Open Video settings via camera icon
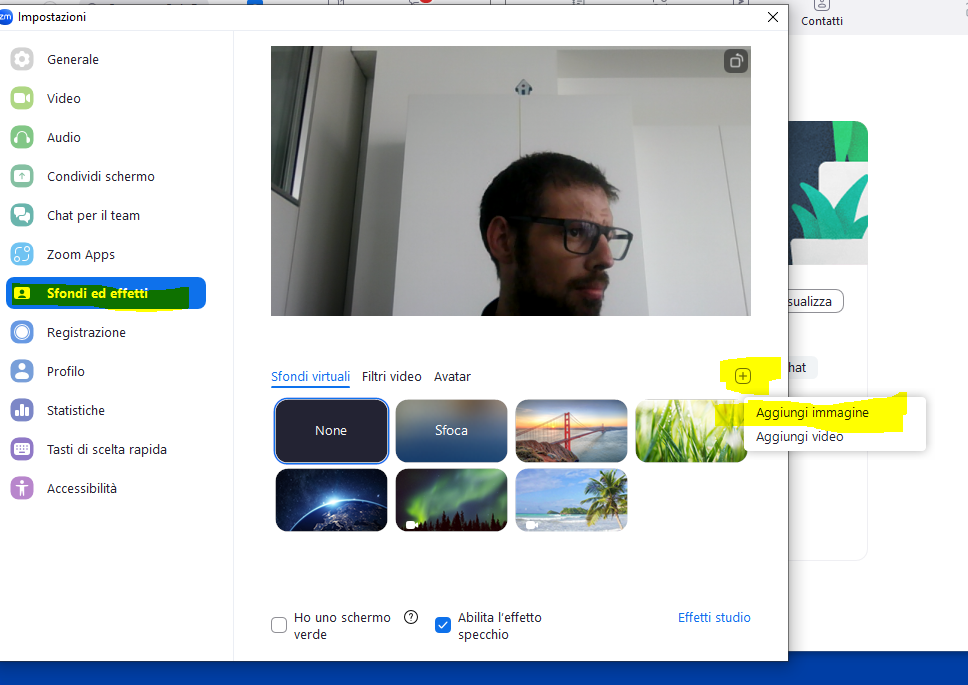The image size is (968, 685). 22,98
